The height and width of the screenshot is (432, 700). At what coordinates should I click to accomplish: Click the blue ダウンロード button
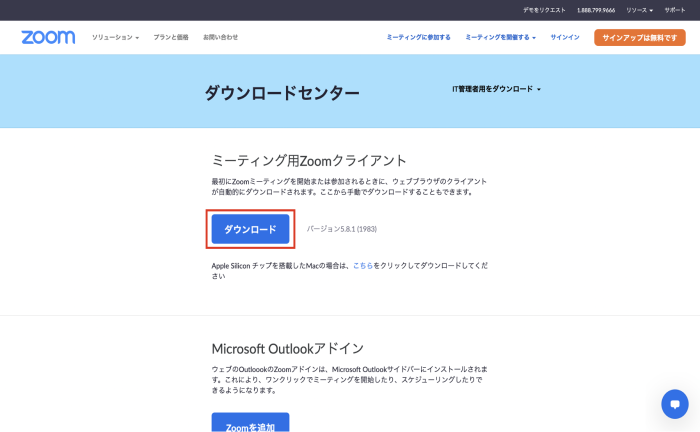250,229
